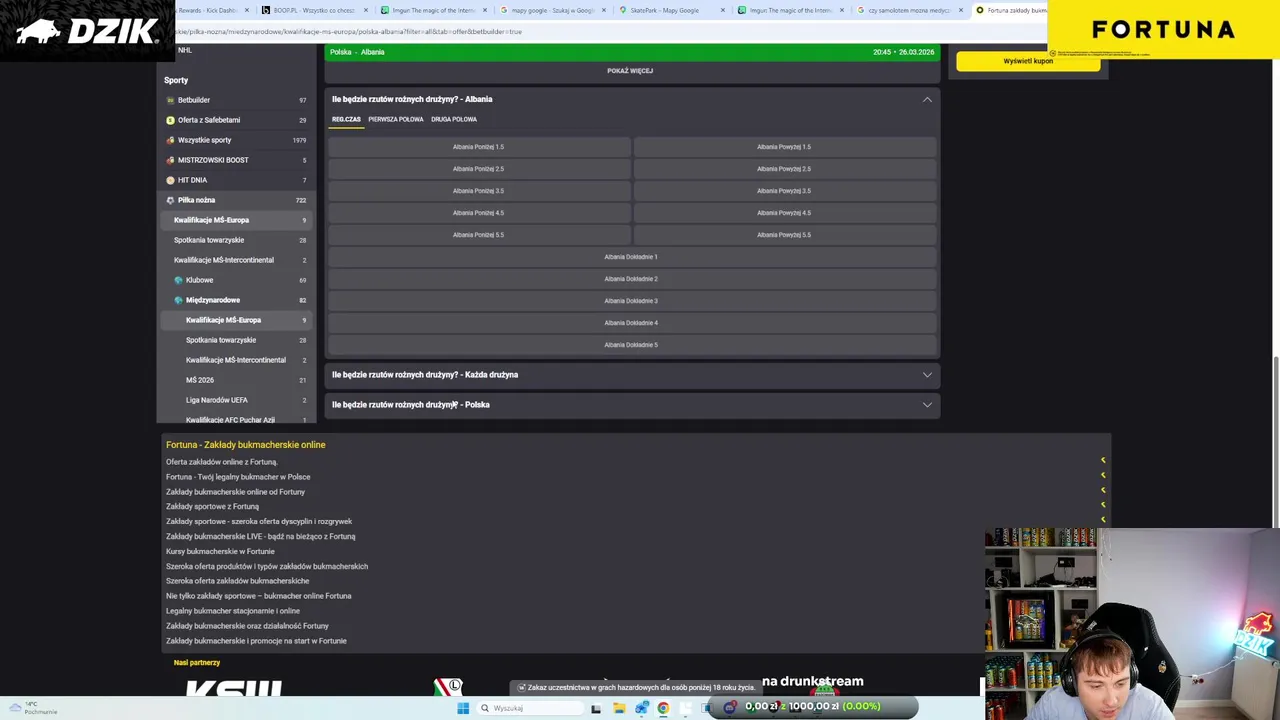Expand arrow beside Fortuna - Twój legalny bukmacher
Screen dimensions: 1280x720
[1103, 476]
